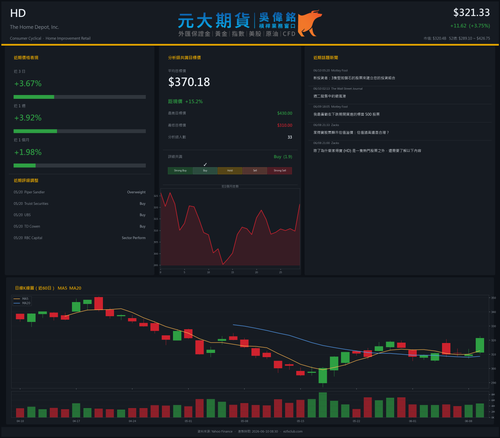The width and height of the screenshot is (500, 438).
Task: Select The Home Depot, Inc. company name
Action: pyautogui.click(x=34, y=27)
